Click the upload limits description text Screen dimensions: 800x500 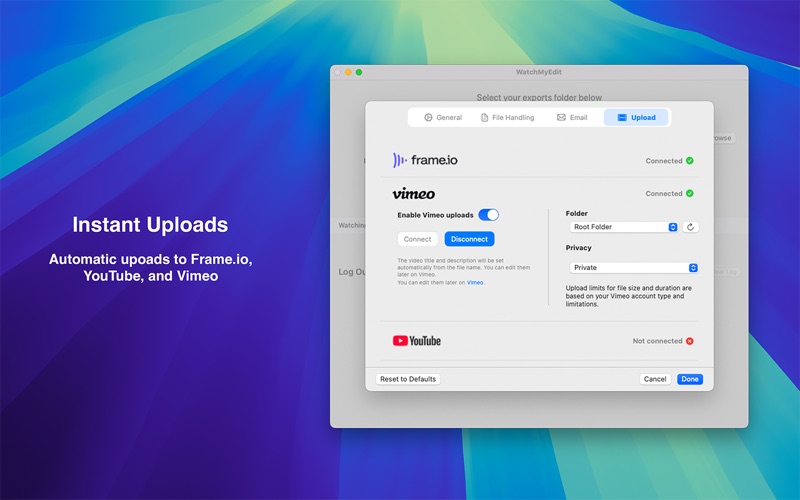pos(629,296)
